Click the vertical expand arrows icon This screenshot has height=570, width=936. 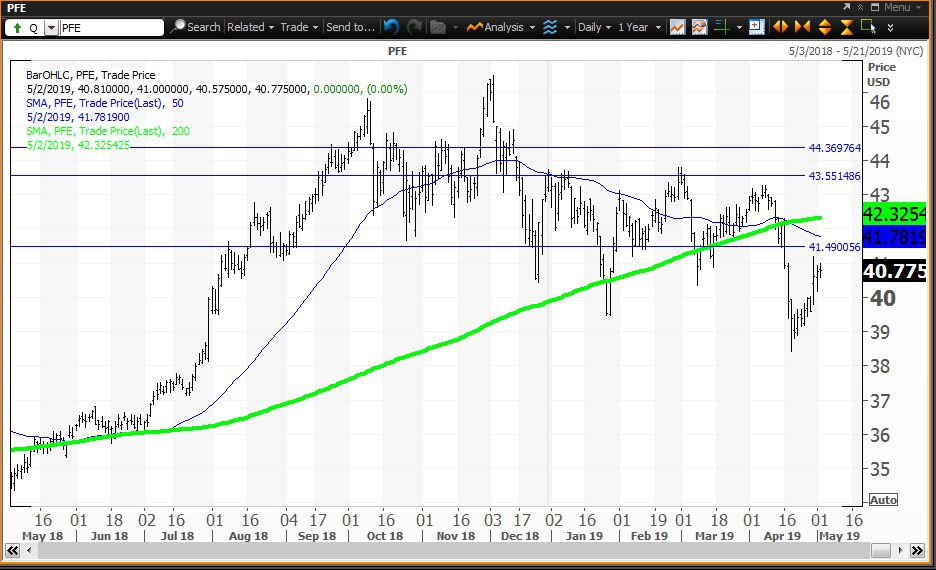click(x=824, y=27)
